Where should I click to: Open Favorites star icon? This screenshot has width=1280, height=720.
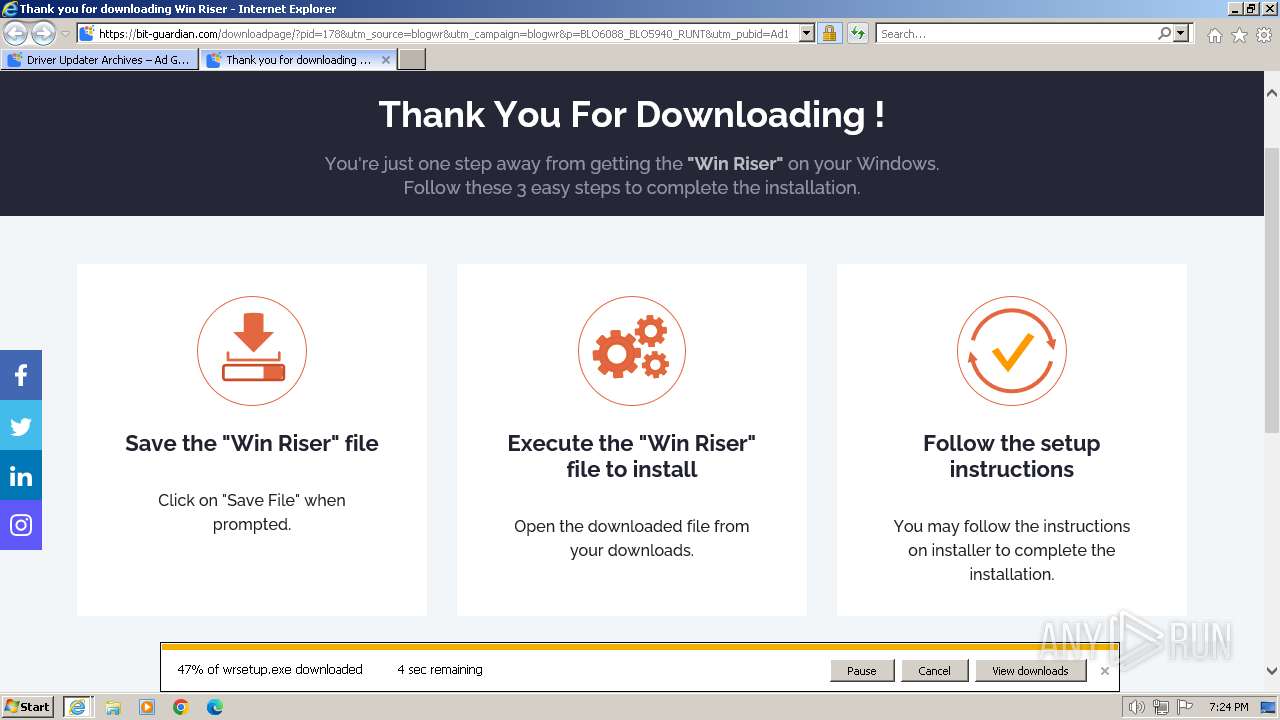(x=1239, y=35)
